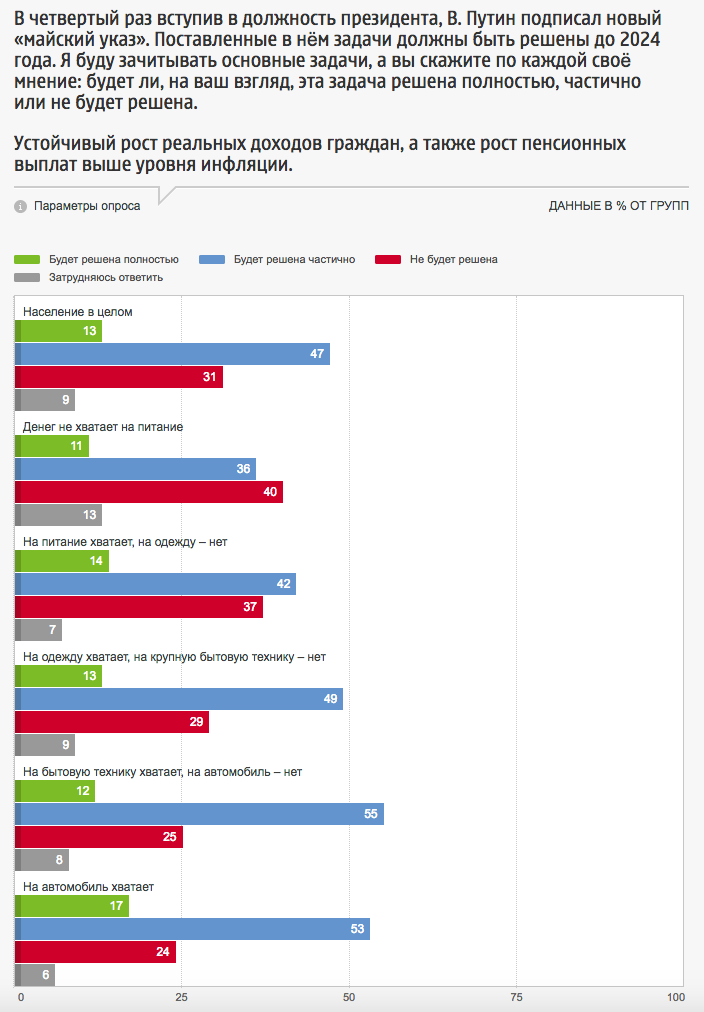Image resolution: width=704 pixels, height=1012 pixels.
Task: Click the blue 49 bar under На одежду хватает
Action: click(x=180, y=699)
